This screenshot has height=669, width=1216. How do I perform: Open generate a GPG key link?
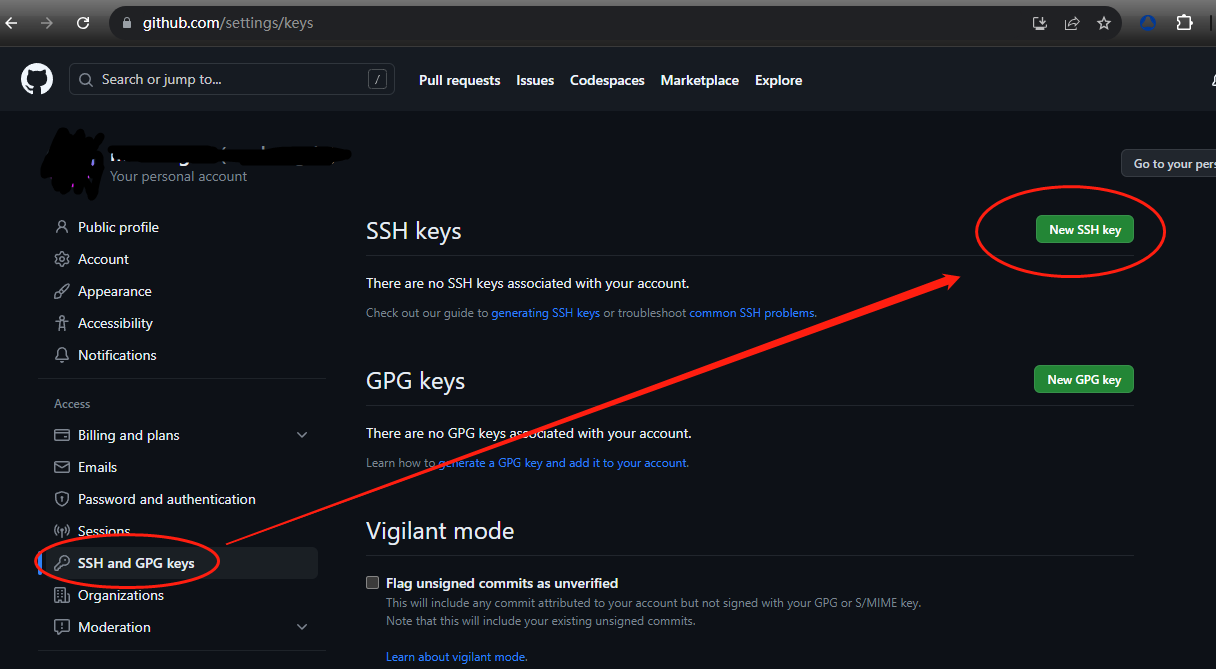pyautogui.click(x=563, y=463)
